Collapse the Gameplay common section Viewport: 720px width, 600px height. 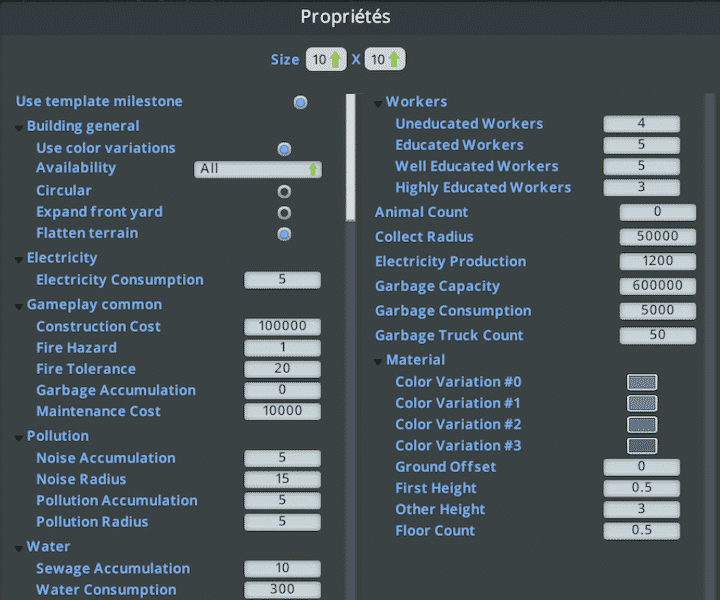pyautogui.click(x=19, y=305)
